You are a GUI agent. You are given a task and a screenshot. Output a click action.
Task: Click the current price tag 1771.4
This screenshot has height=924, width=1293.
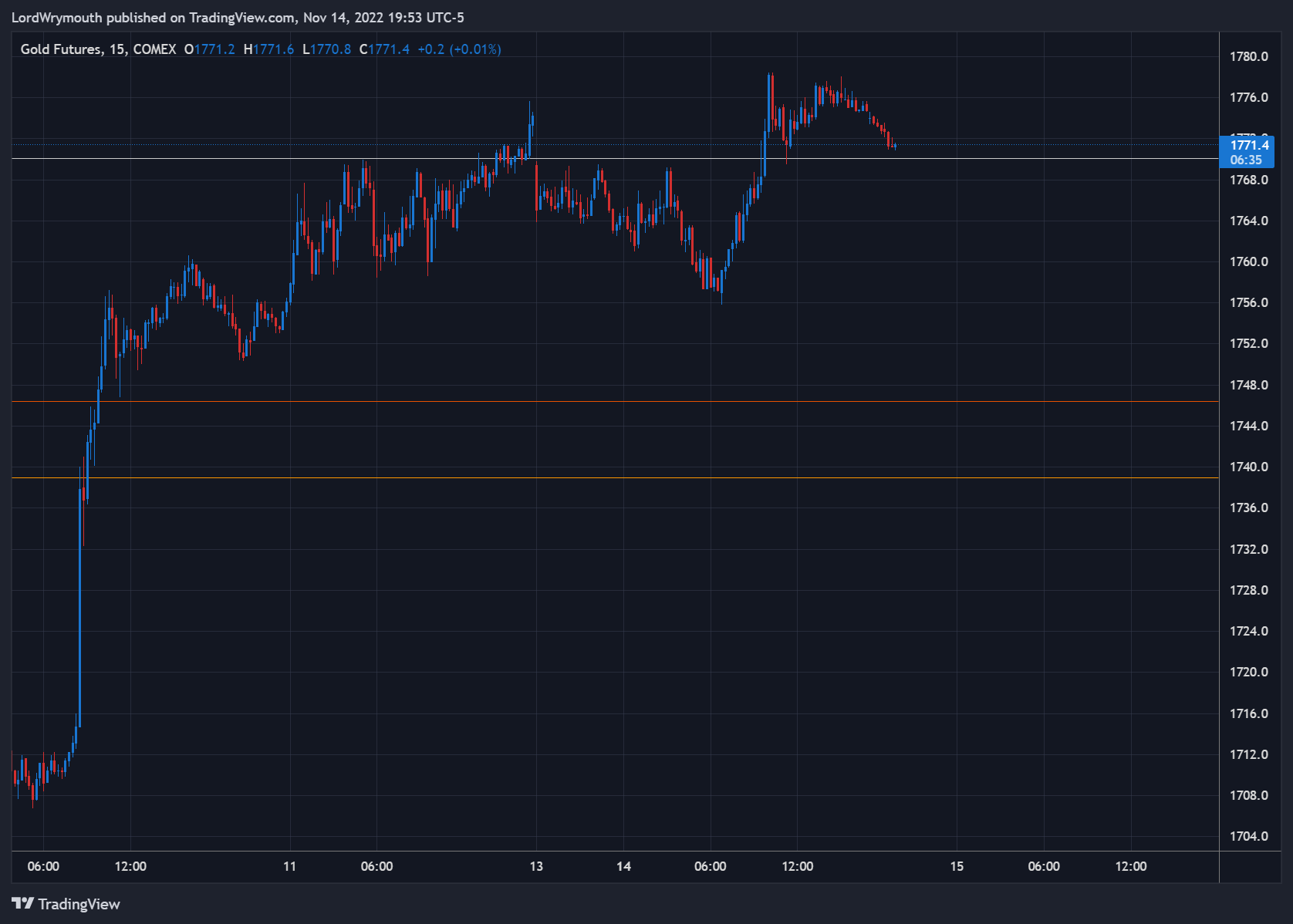(1249, 145)
